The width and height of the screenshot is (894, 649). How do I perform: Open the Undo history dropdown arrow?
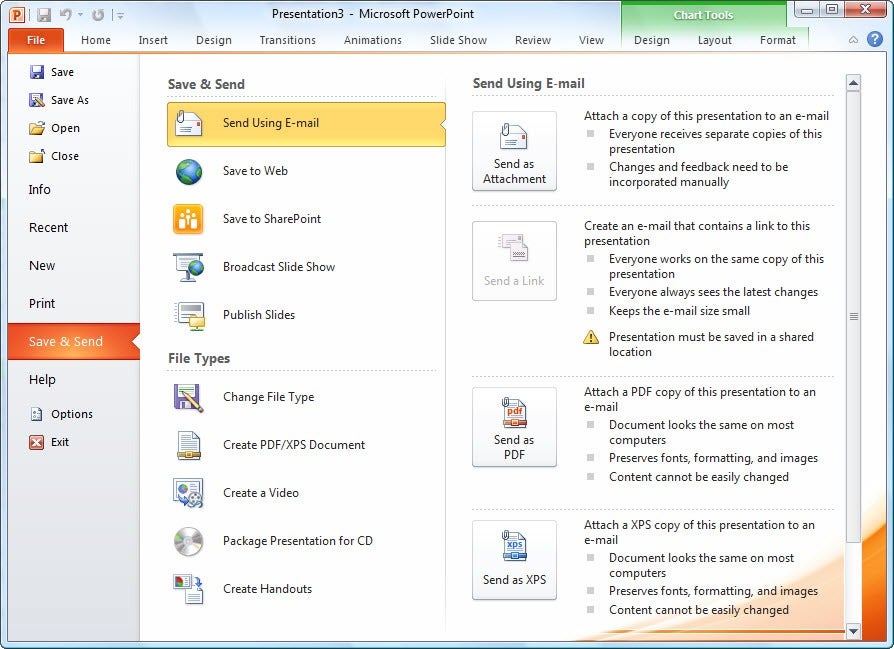coord(80,15)
